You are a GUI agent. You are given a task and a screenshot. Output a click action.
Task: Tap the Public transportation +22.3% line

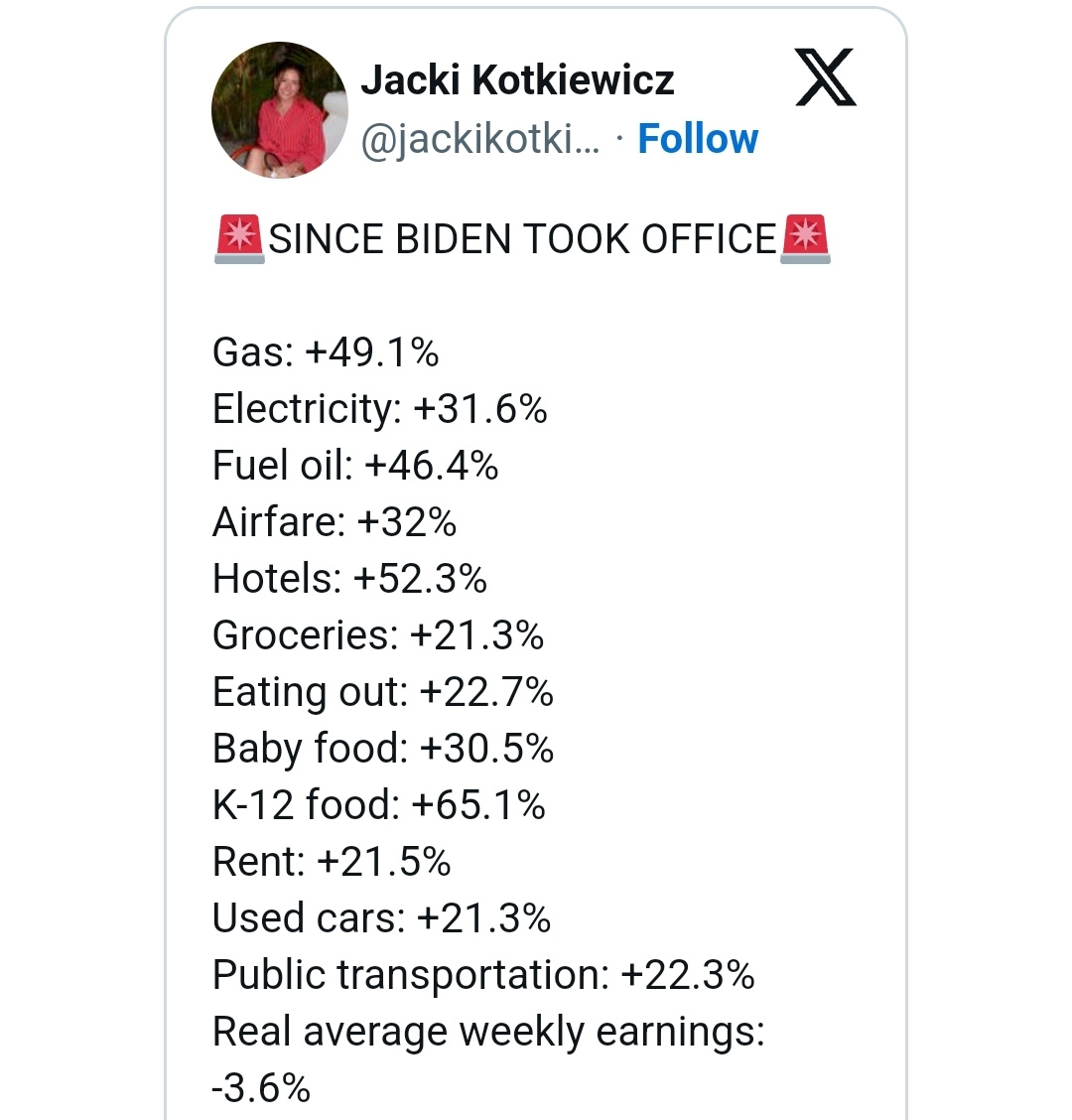tap(483, 975)
